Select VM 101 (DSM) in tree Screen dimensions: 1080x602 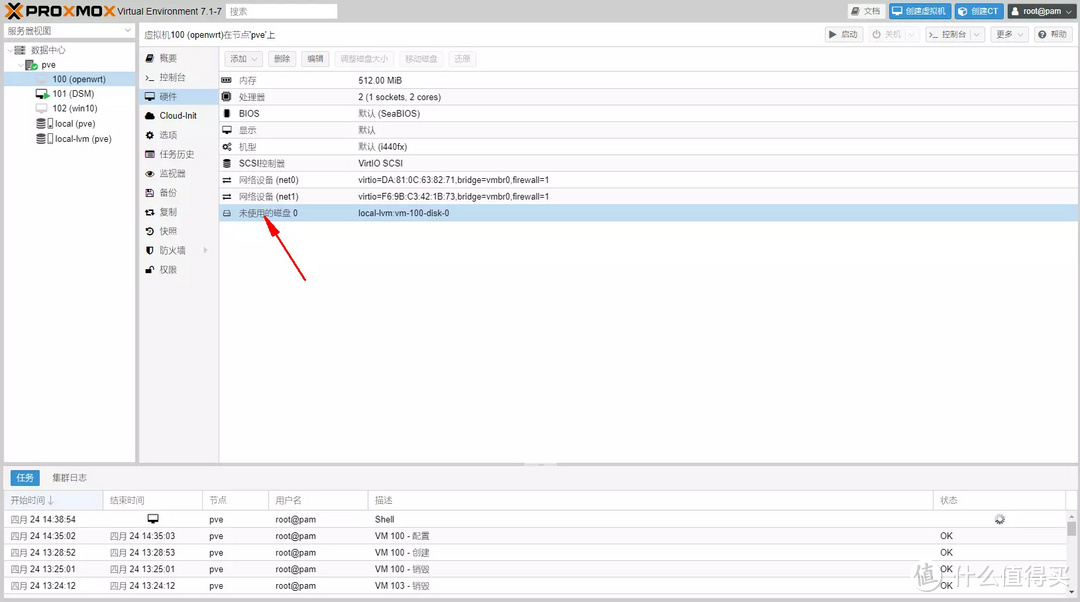pyautogui.click(x=70, y=94)
